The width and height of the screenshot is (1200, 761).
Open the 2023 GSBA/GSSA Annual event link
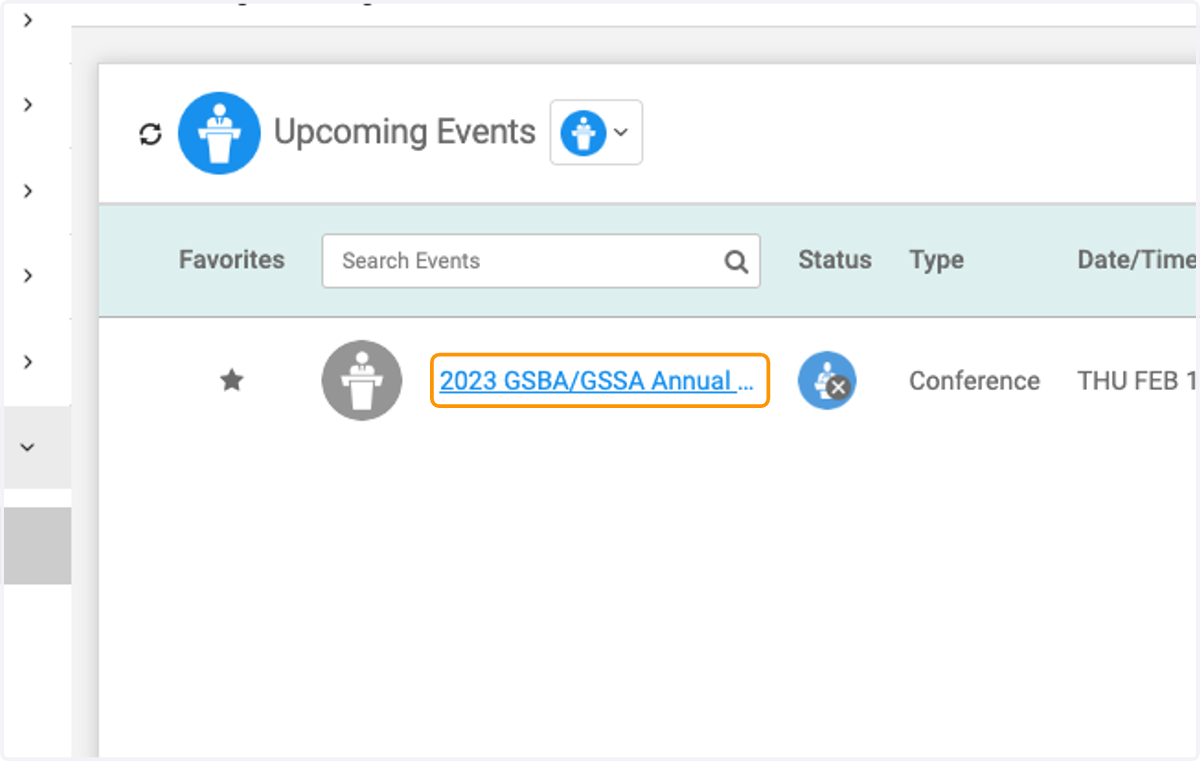click(599, 381)
